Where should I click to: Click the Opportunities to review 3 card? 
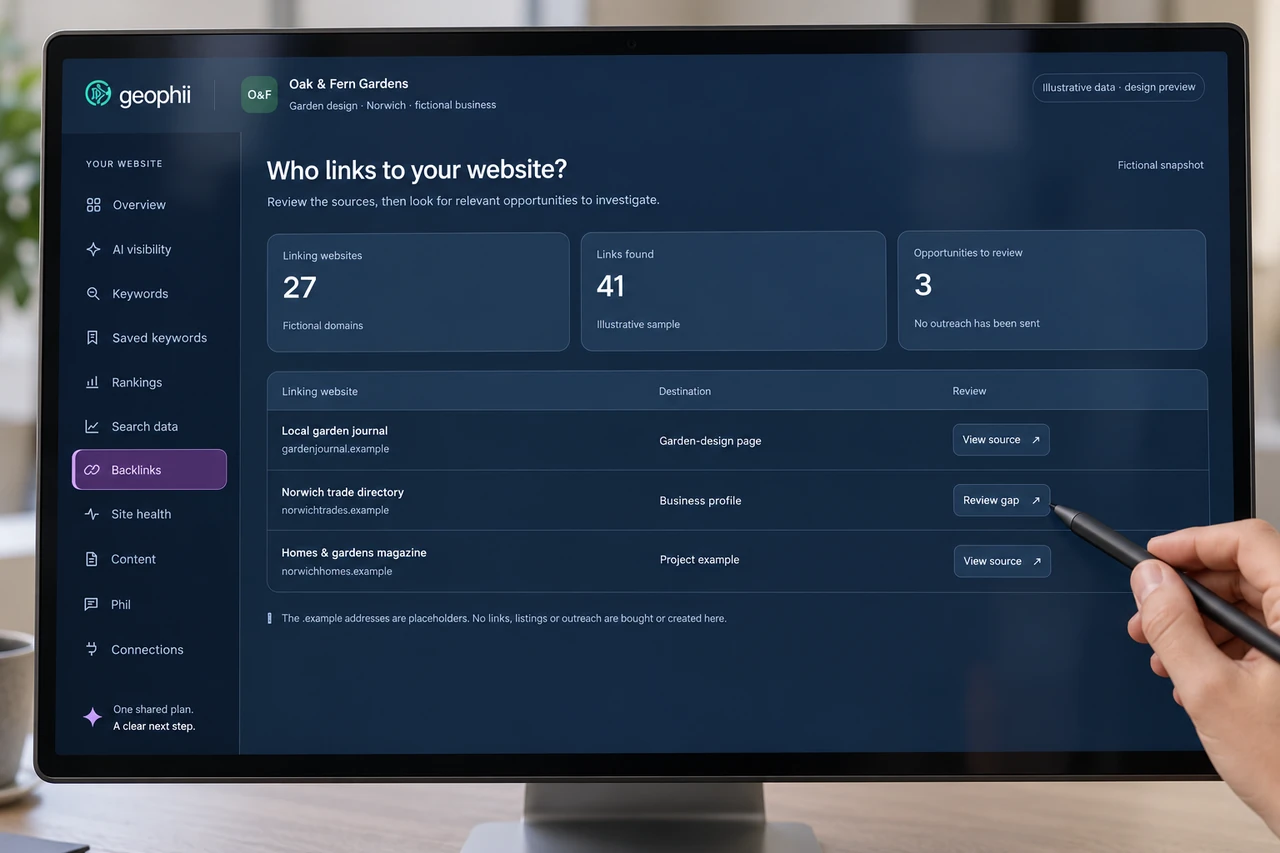(x=1052, y=290)
